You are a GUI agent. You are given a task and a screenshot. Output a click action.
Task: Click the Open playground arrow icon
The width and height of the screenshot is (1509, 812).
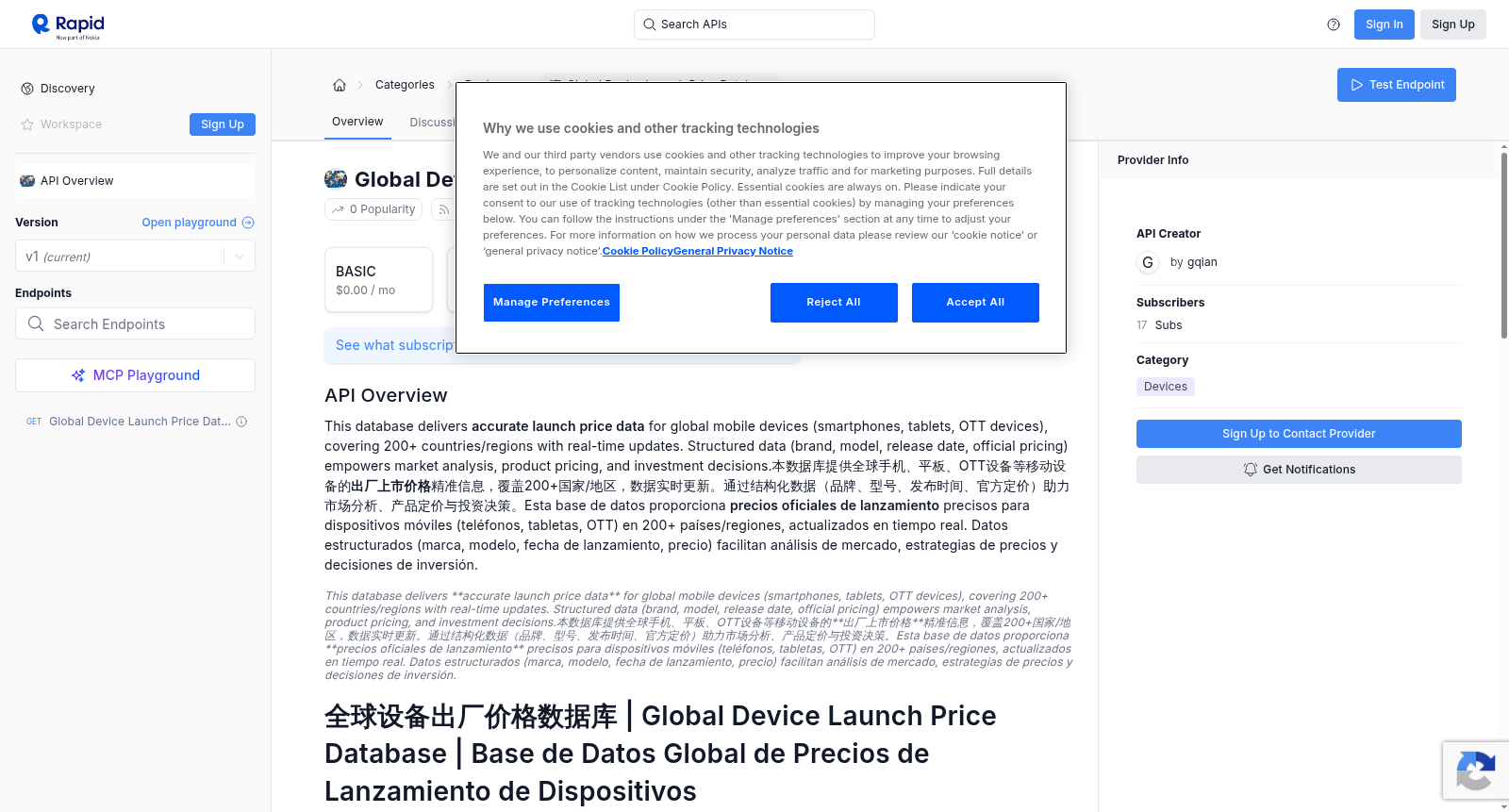tap(248, 223)
